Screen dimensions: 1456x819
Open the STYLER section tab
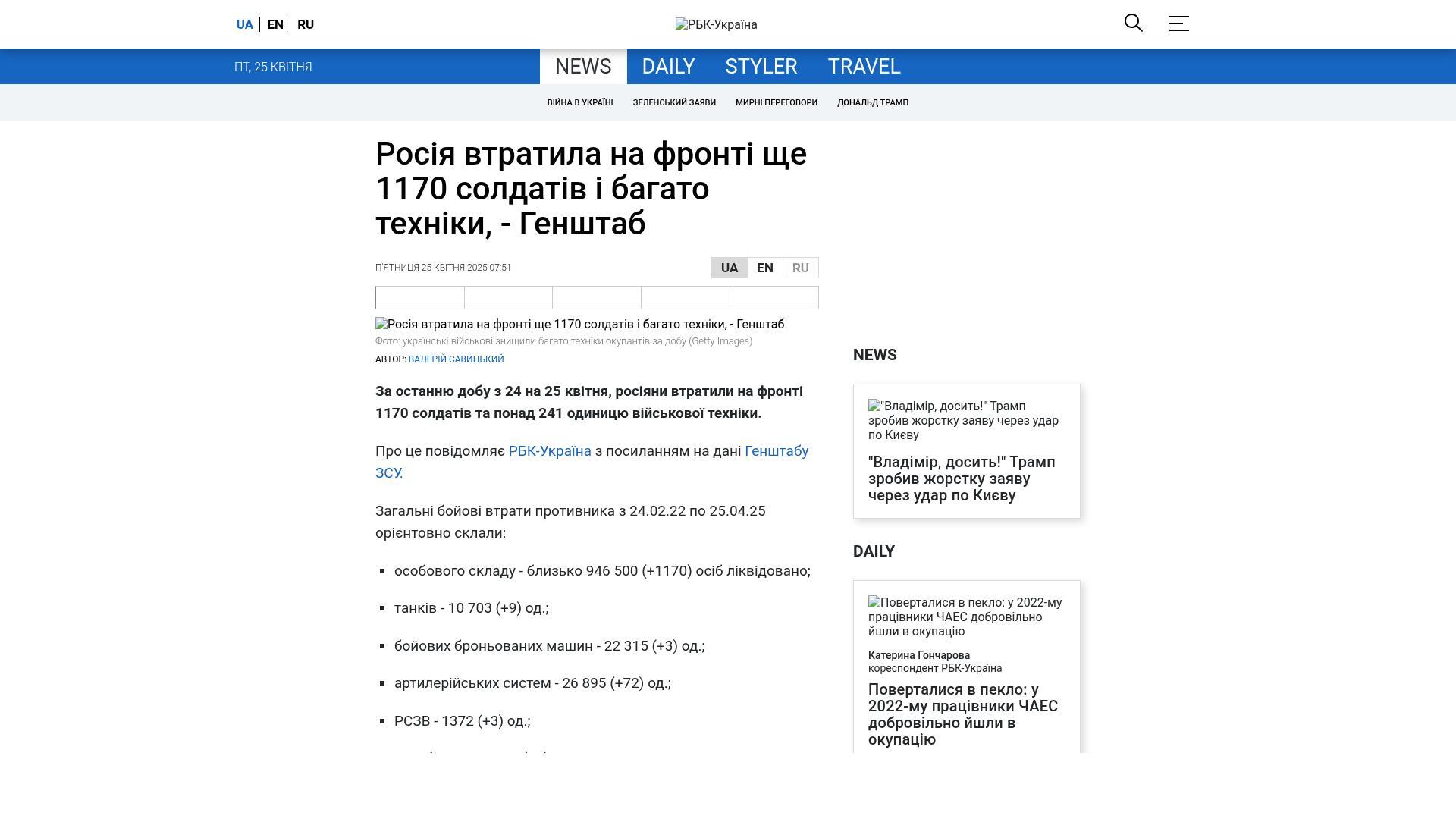tap(761, 67)
